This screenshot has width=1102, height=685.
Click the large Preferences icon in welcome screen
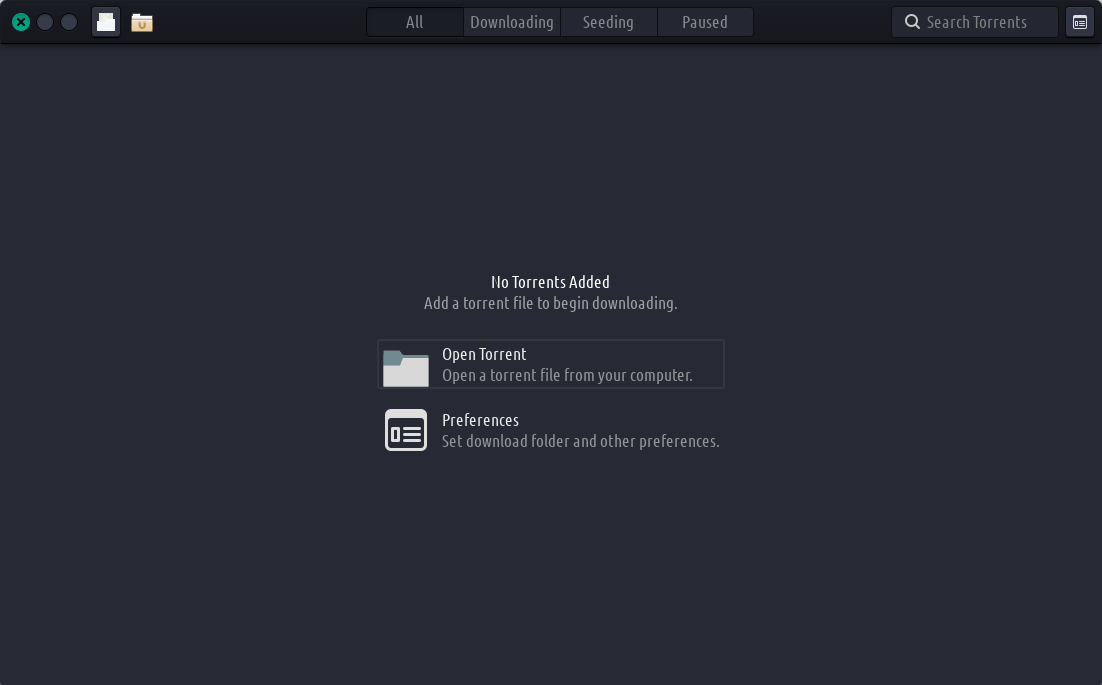coord(406,431)
